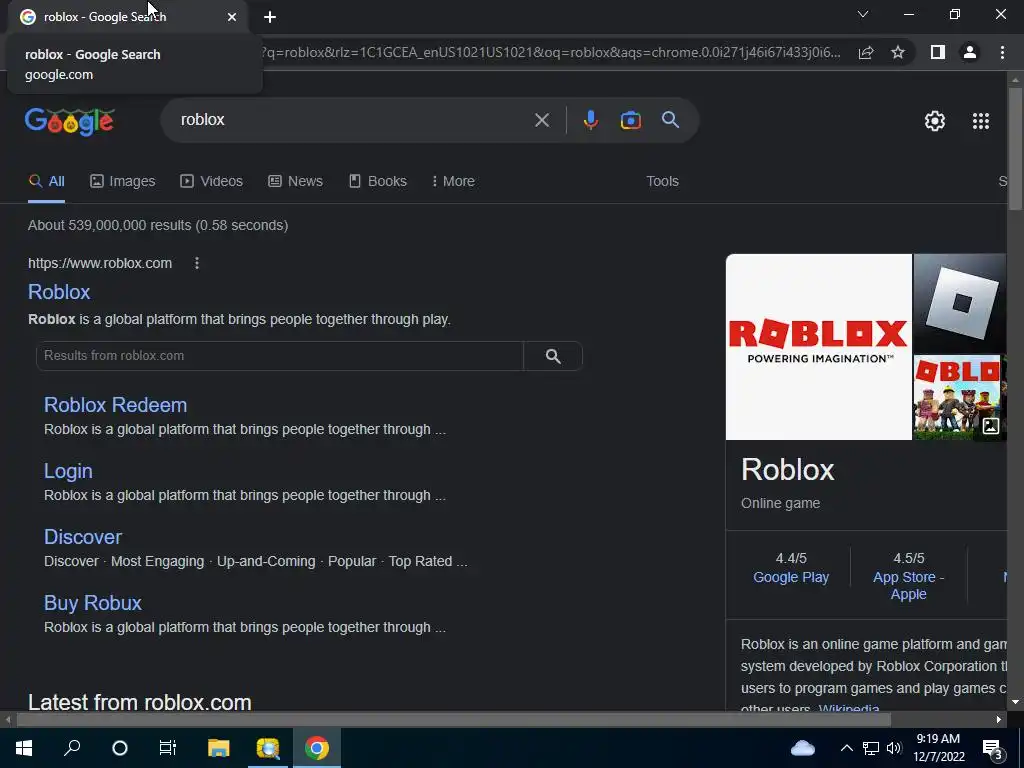Click the horizontal scrollbar thumb
This screenshot has height=768, width=1024.
click(x=453, y=720)
